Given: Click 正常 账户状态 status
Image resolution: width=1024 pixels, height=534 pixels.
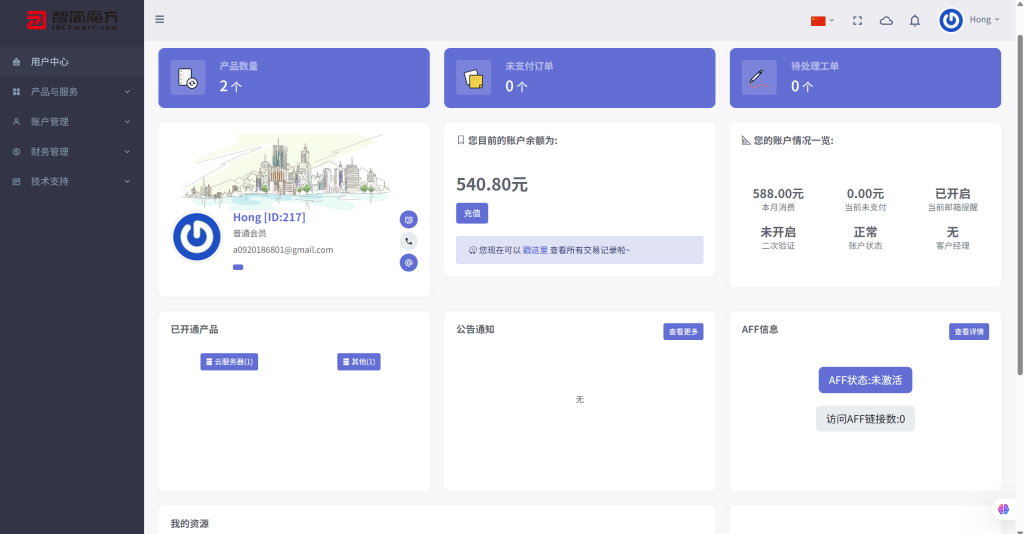Looking at the screenshot, I should point(865,238).
